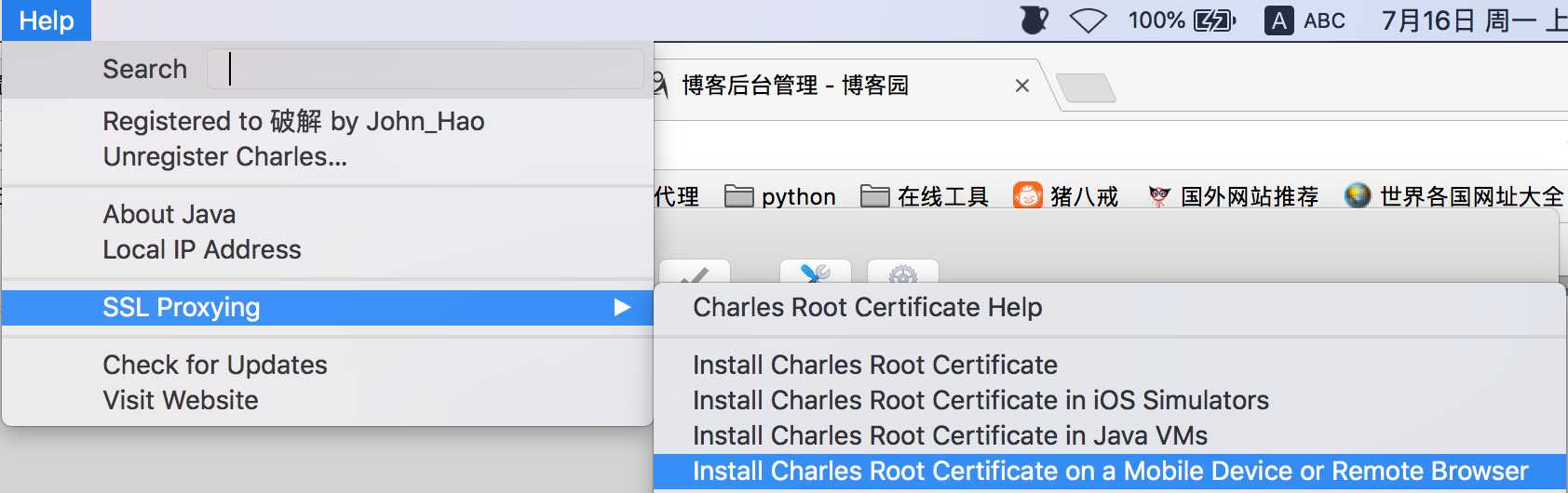The height and width of the screenshot is (493, 1568).
Task: Open the 国外网站推荐 bookmark
Action: pyautogui.click(x=1233, y=196)
